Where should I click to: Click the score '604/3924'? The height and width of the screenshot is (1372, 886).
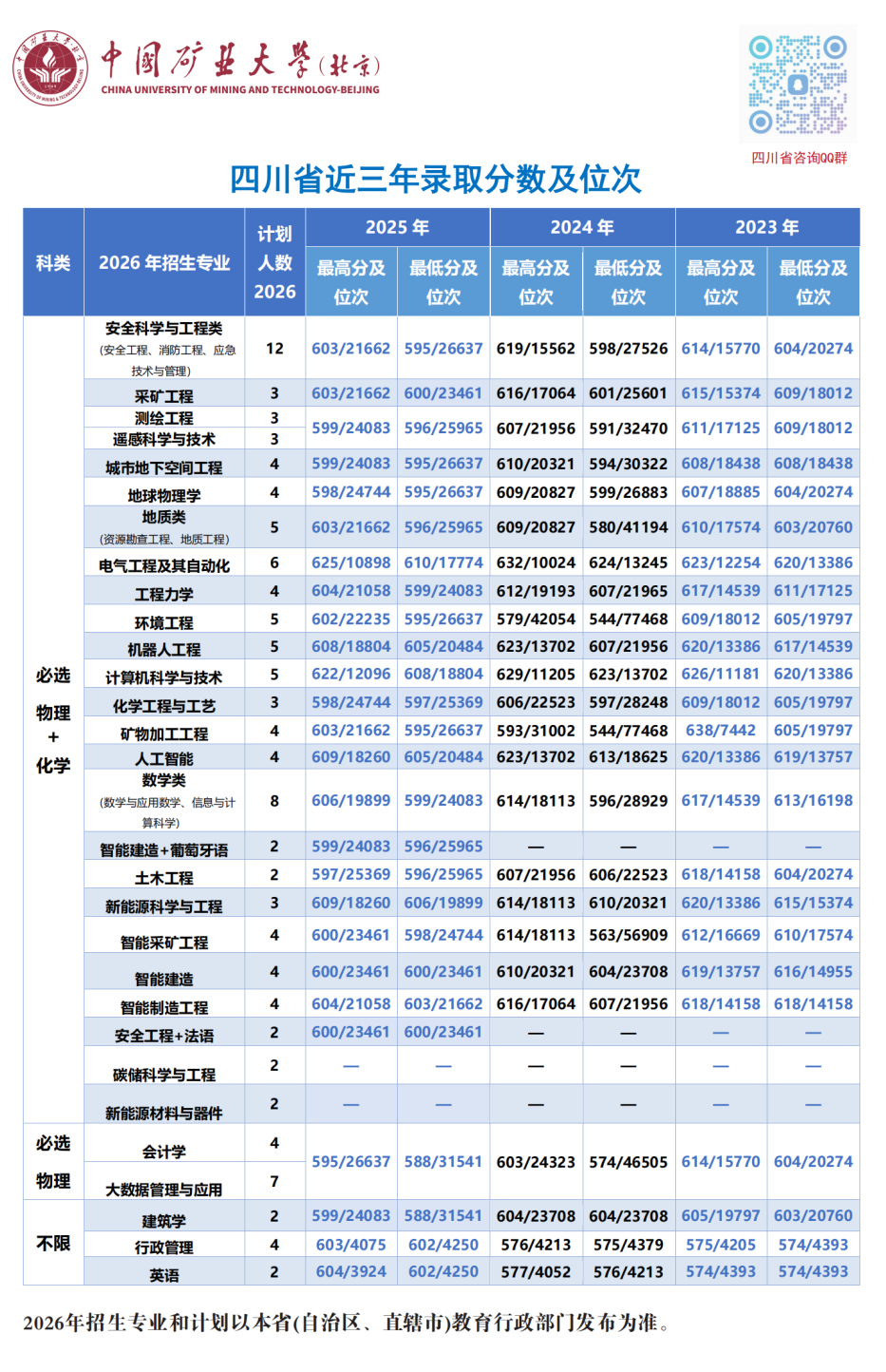coord(351,1271)
